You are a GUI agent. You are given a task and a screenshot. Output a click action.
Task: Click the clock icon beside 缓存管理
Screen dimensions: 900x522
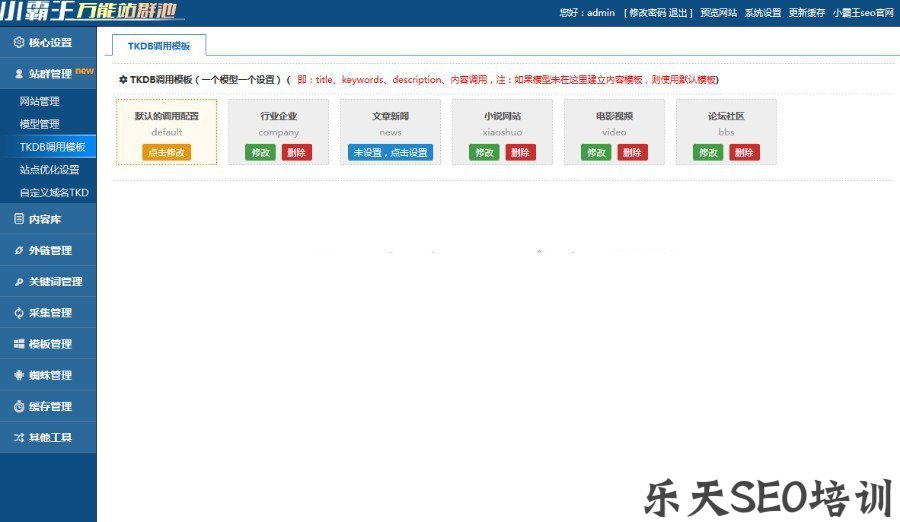[x=19, y=406]
